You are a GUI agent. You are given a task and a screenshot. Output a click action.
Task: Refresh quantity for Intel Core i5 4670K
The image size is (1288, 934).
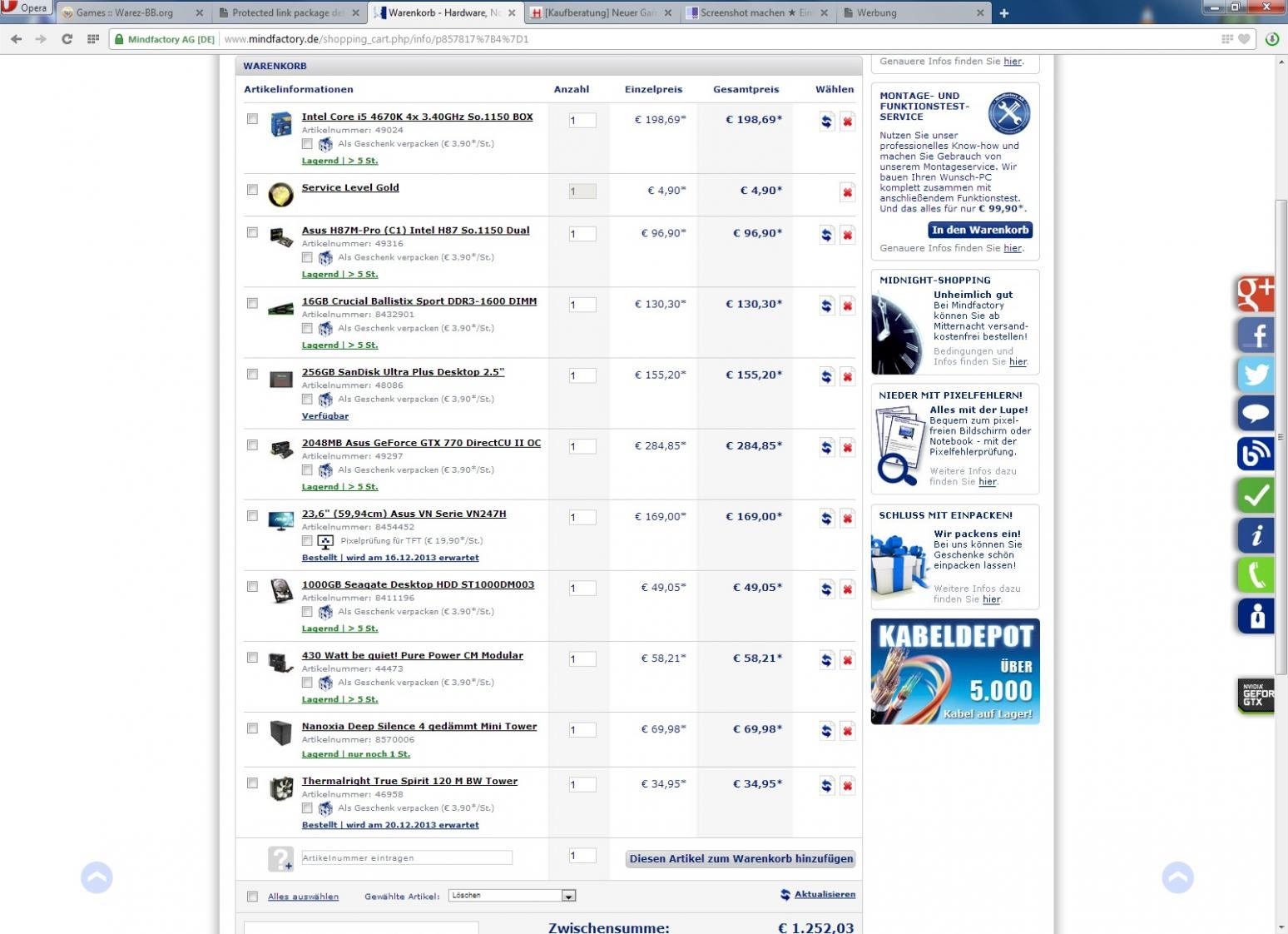pos(826,122)
